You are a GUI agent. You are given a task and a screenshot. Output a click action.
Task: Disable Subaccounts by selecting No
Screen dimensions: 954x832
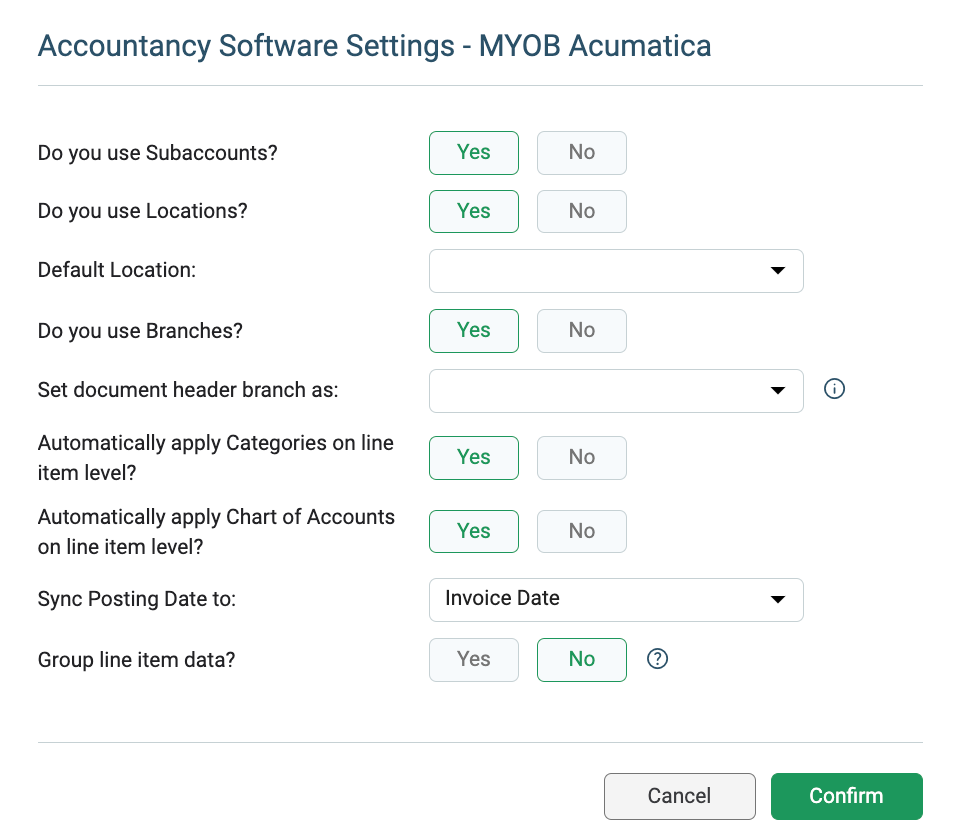pos(581,152)
